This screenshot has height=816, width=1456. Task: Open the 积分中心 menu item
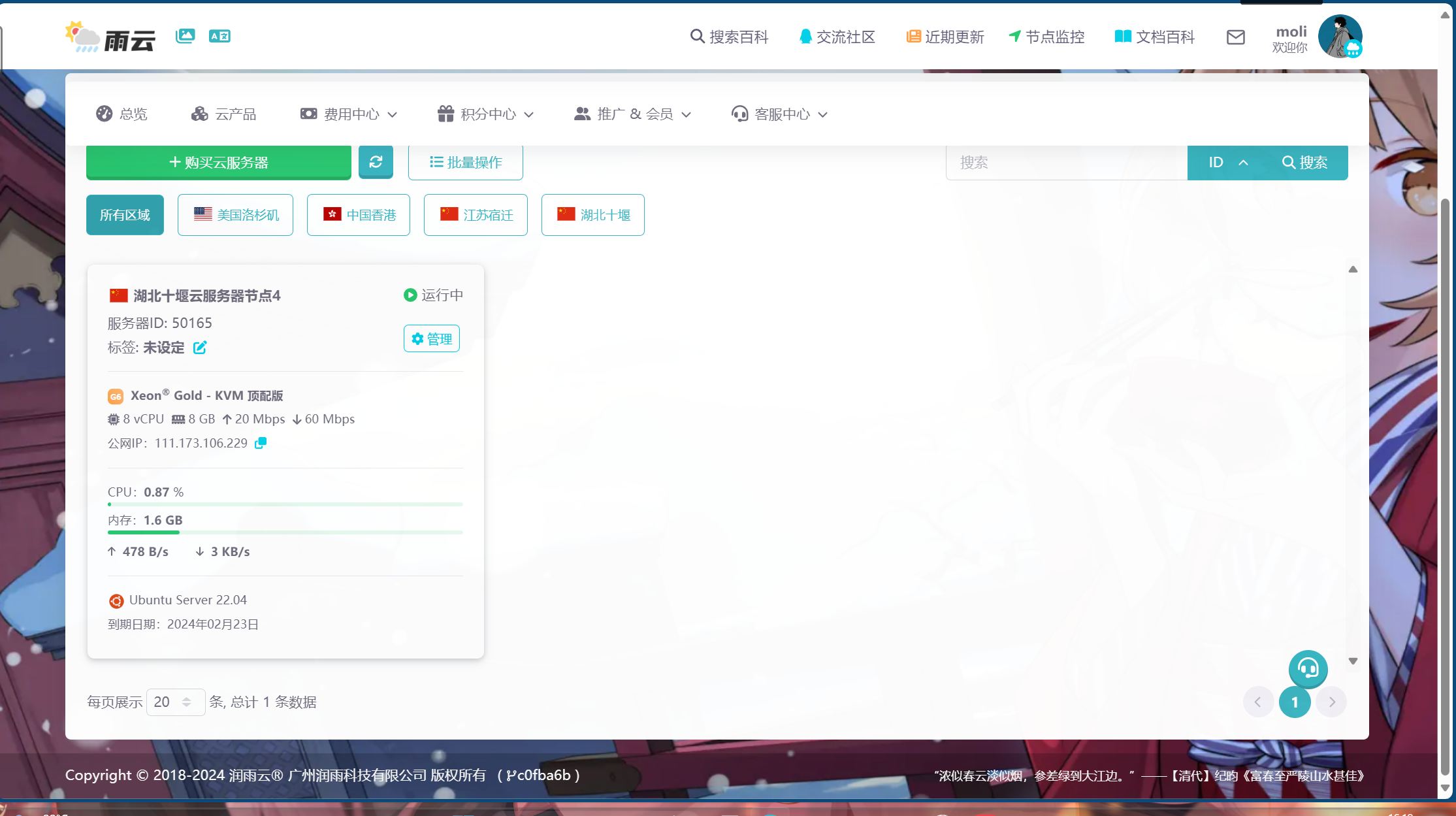[485, 114]
